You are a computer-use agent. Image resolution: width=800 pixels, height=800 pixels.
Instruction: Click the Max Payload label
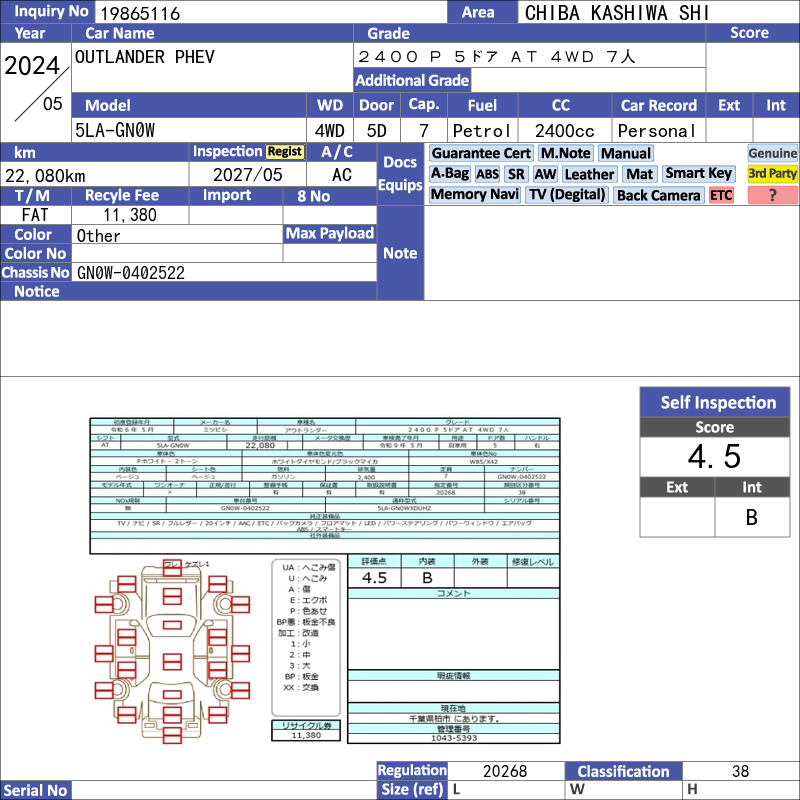point(330,233)
